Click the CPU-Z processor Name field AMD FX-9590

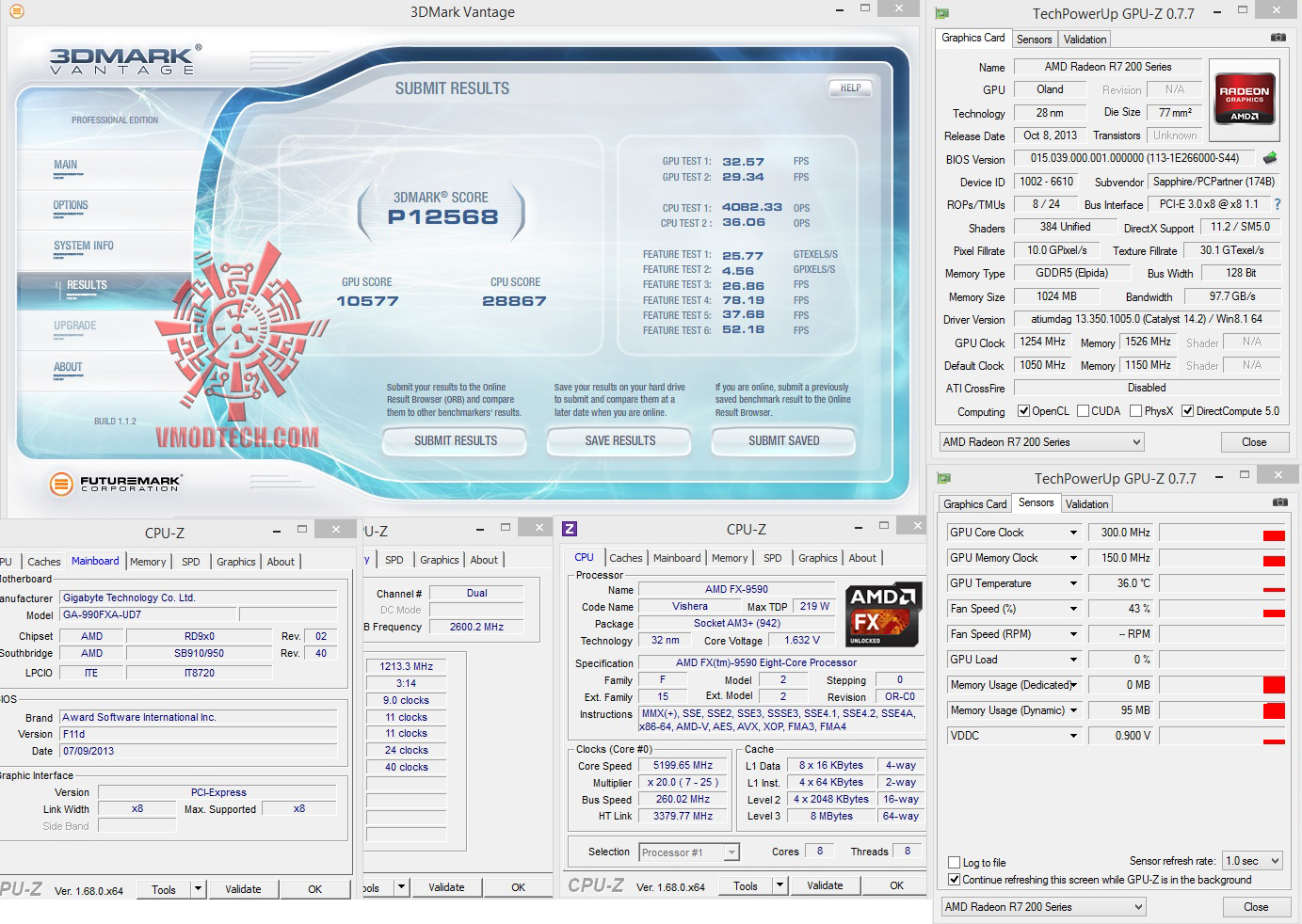pos(736,589)
